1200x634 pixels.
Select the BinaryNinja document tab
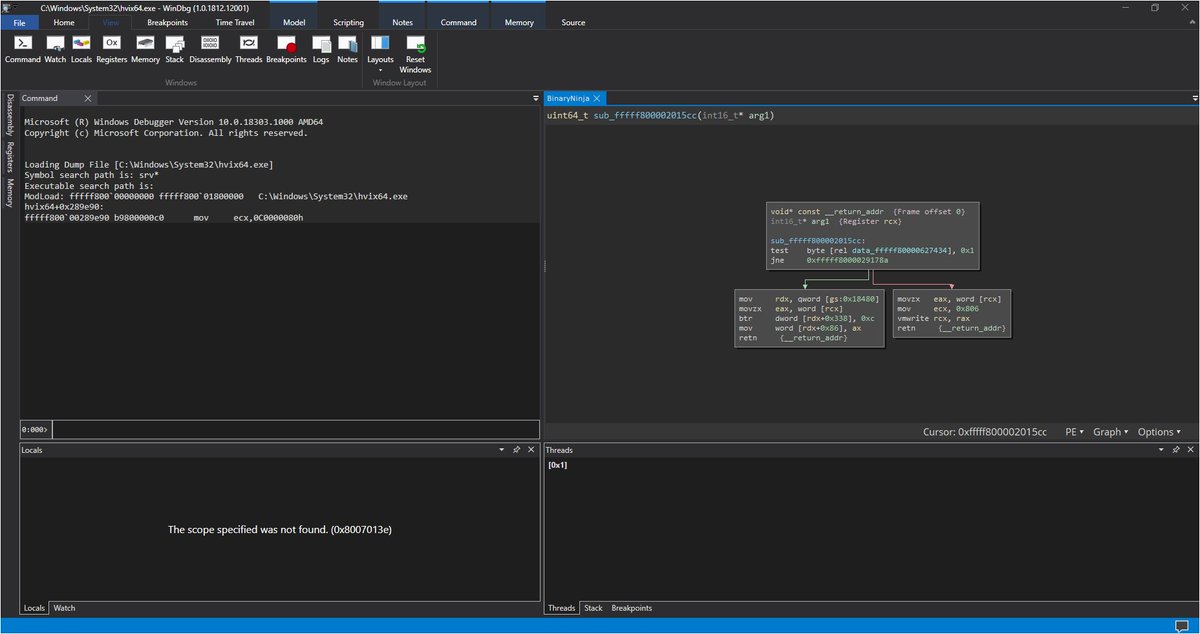[x=568, y=98]
